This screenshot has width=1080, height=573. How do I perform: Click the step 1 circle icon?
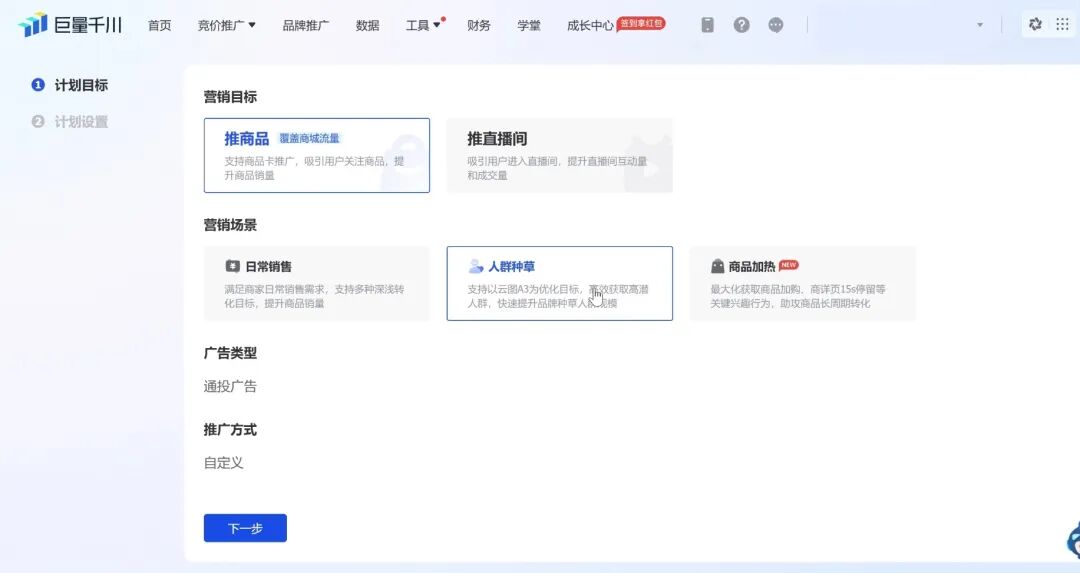(38, 85)
